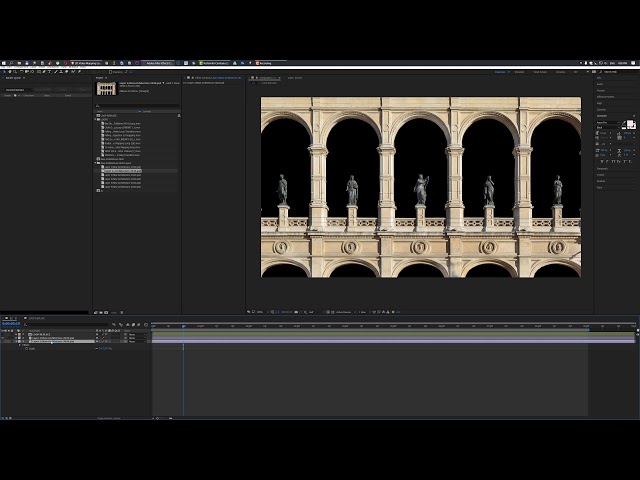Screen dimensions: 640x480
Task: Open viewer magnification ratio dropdown
Action: (260, 312)
